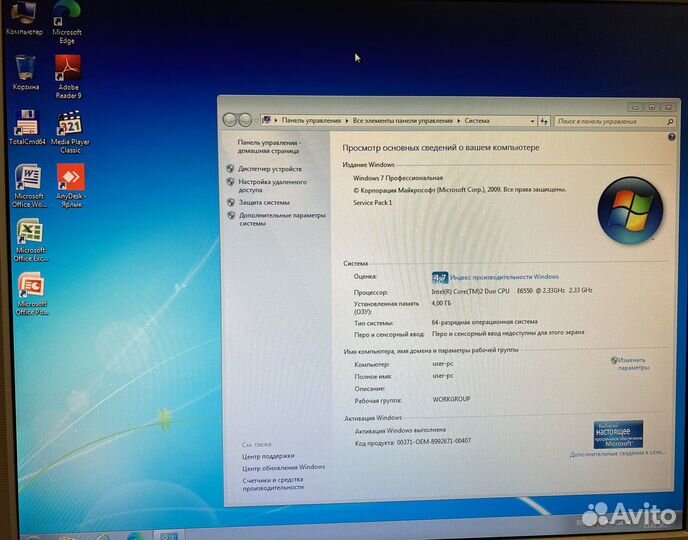Image resolution: width=688 pixels, height=540 pixels.
Task: Click 64-разрядная операционная система text
Action: (484, 322)
